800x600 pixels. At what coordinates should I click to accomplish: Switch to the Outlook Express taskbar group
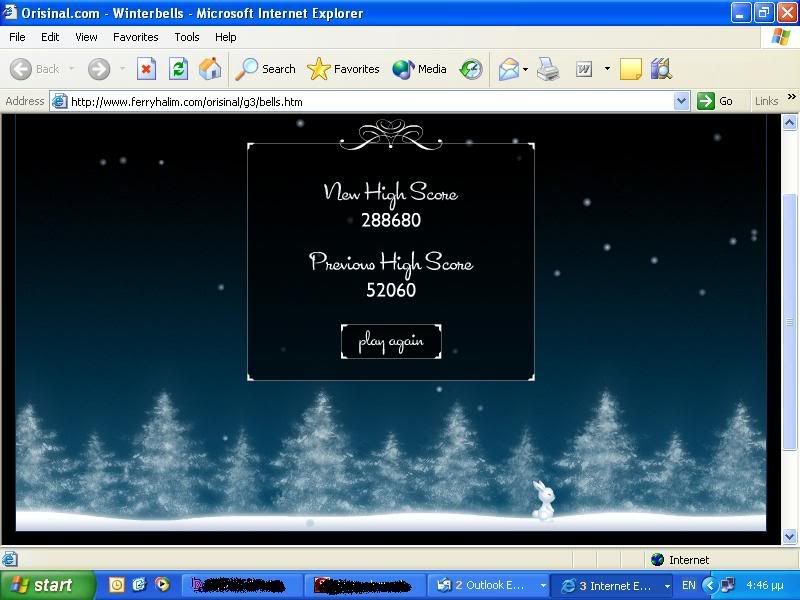click(x=488, y=585)
